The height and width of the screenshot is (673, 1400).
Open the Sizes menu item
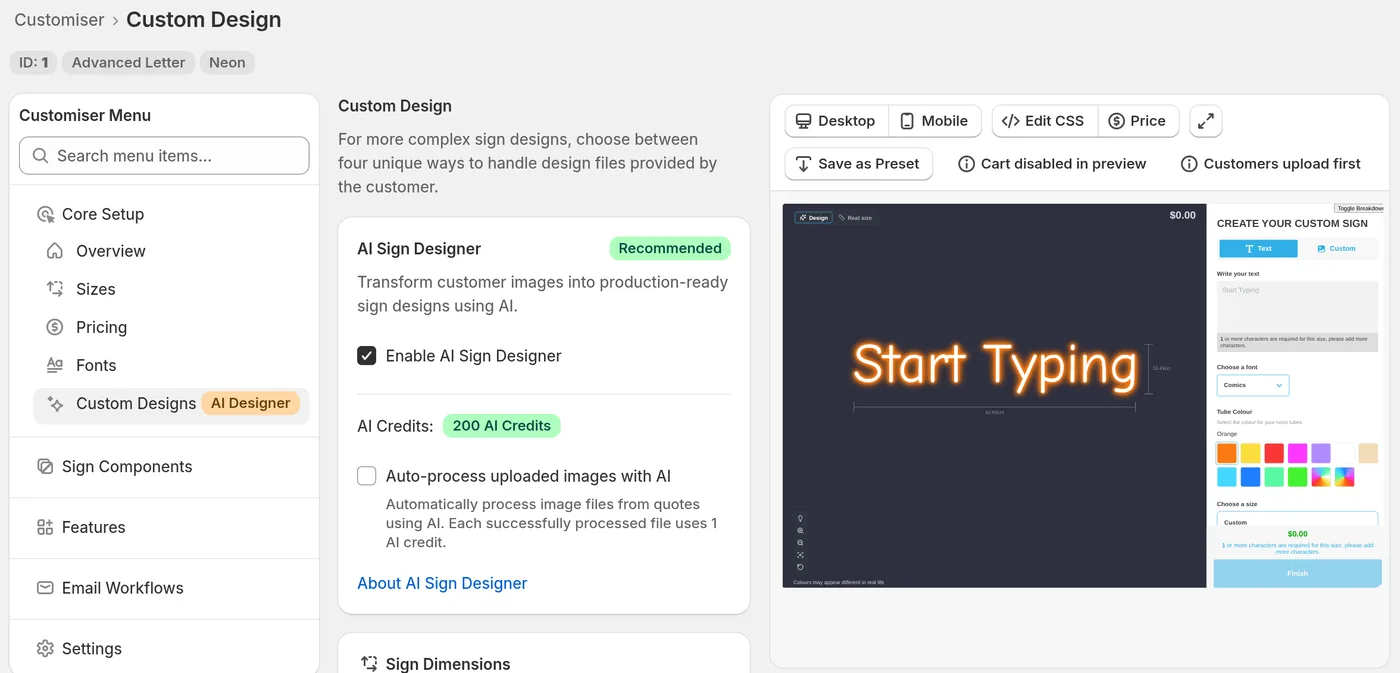171,289
